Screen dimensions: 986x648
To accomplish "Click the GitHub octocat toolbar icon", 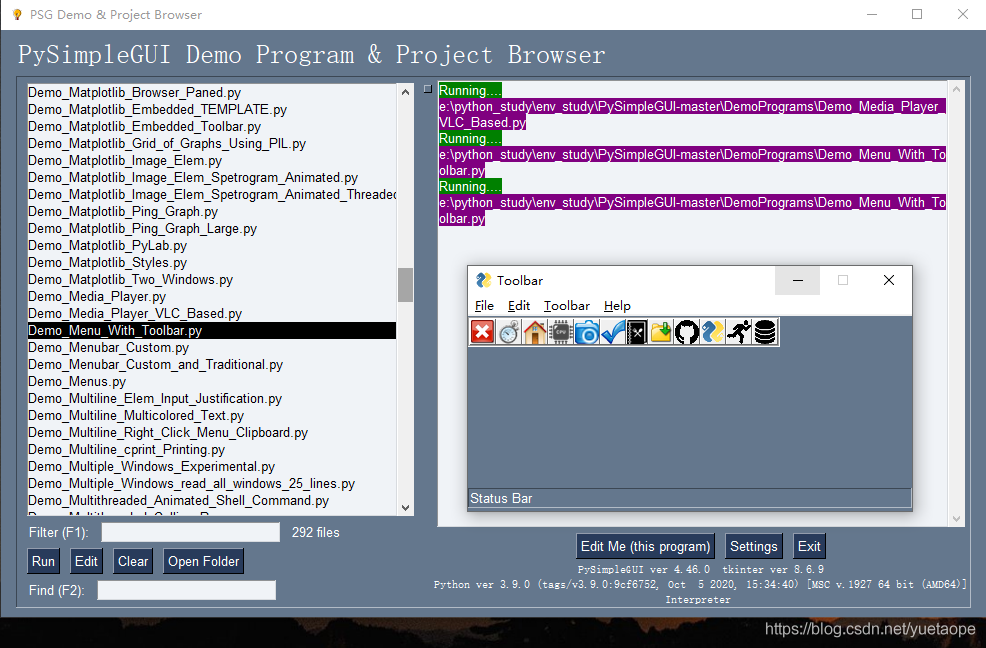I will 687,332.
